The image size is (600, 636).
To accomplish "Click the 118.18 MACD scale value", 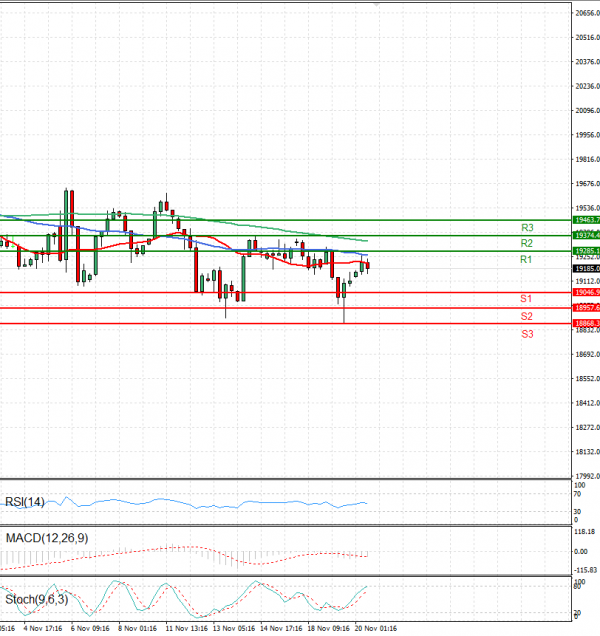I will click(x=587, y=532).
